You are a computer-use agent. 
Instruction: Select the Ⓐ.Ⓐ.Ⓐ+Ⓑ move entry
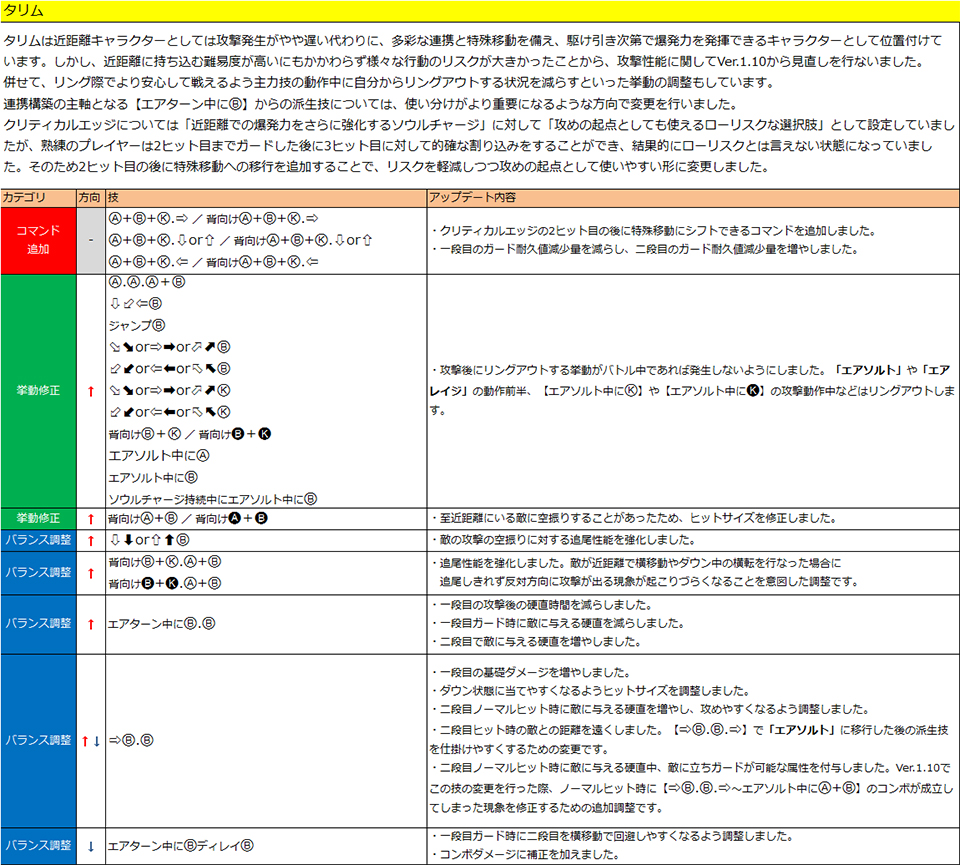(x=147, y=282)
